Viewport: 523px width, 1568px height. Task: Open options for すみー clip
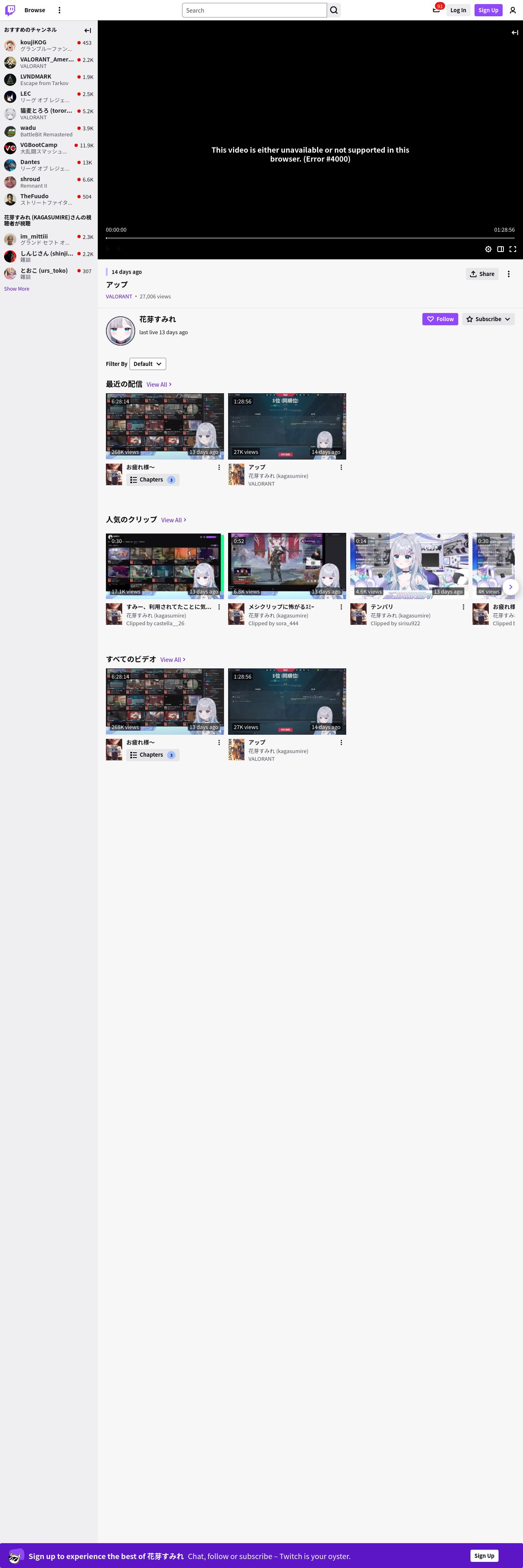219,607
